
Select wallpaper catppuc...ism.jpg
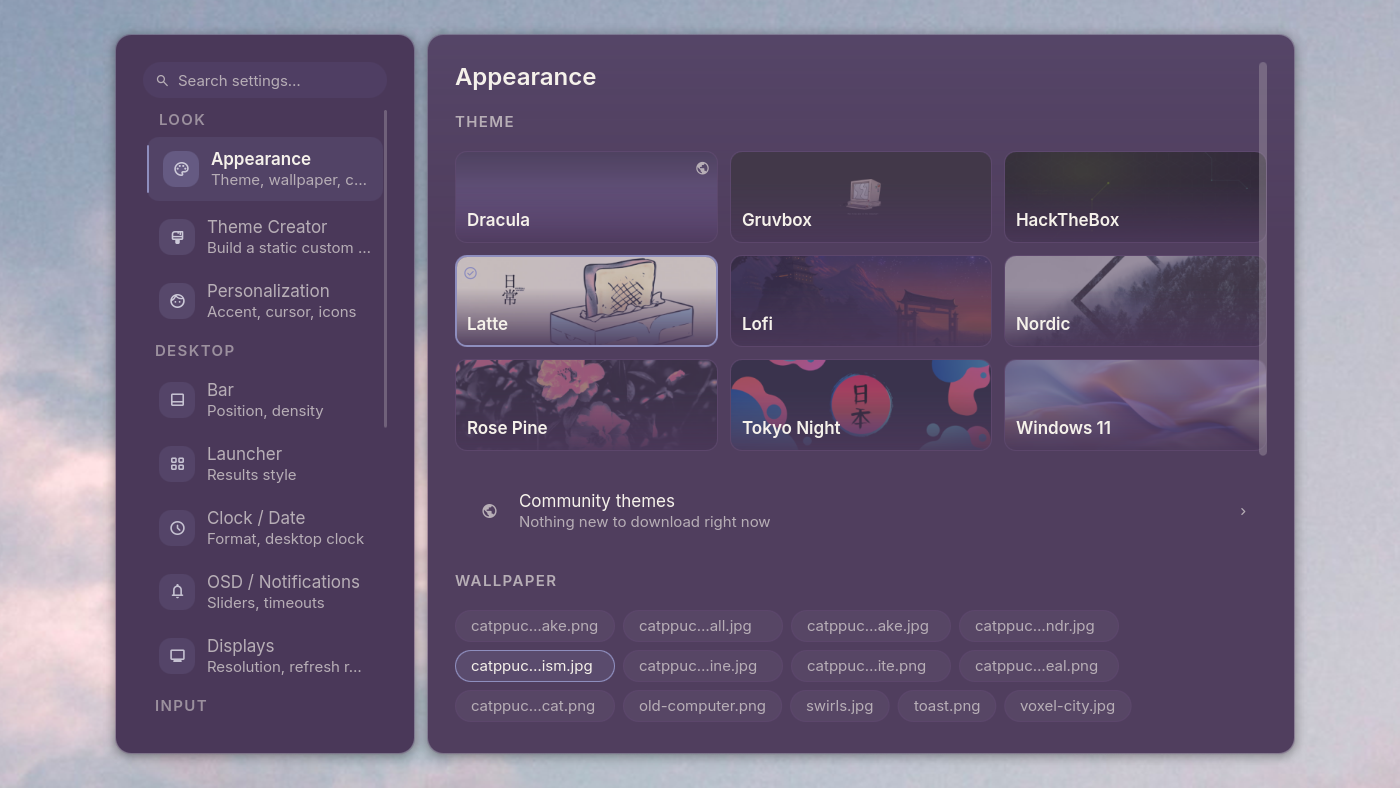pyautogui.click(x=535, y=666)
